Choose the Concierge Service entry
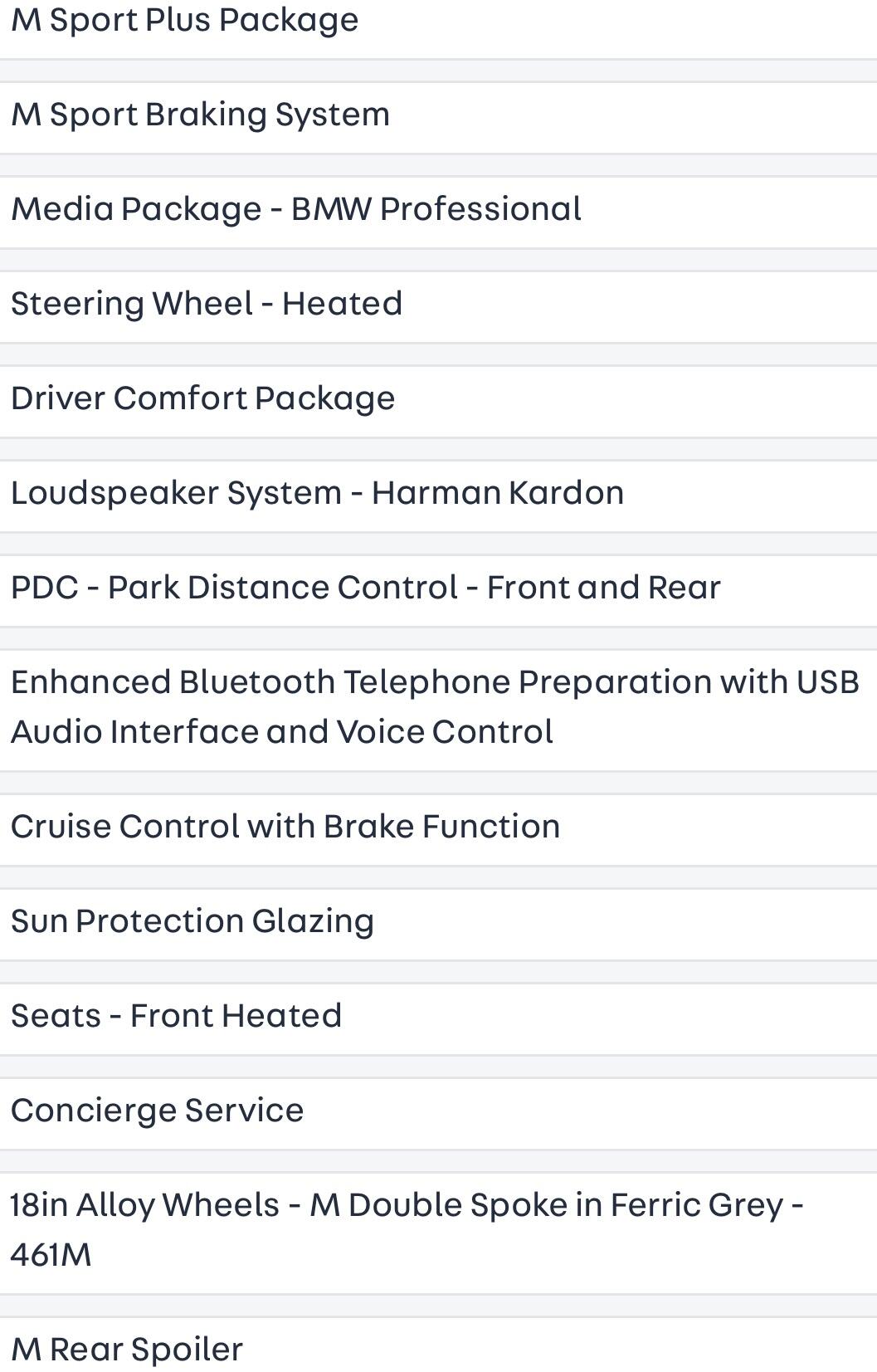Image resolution: width=877 pixels, height=1372 pixels. coord(158,1111)
